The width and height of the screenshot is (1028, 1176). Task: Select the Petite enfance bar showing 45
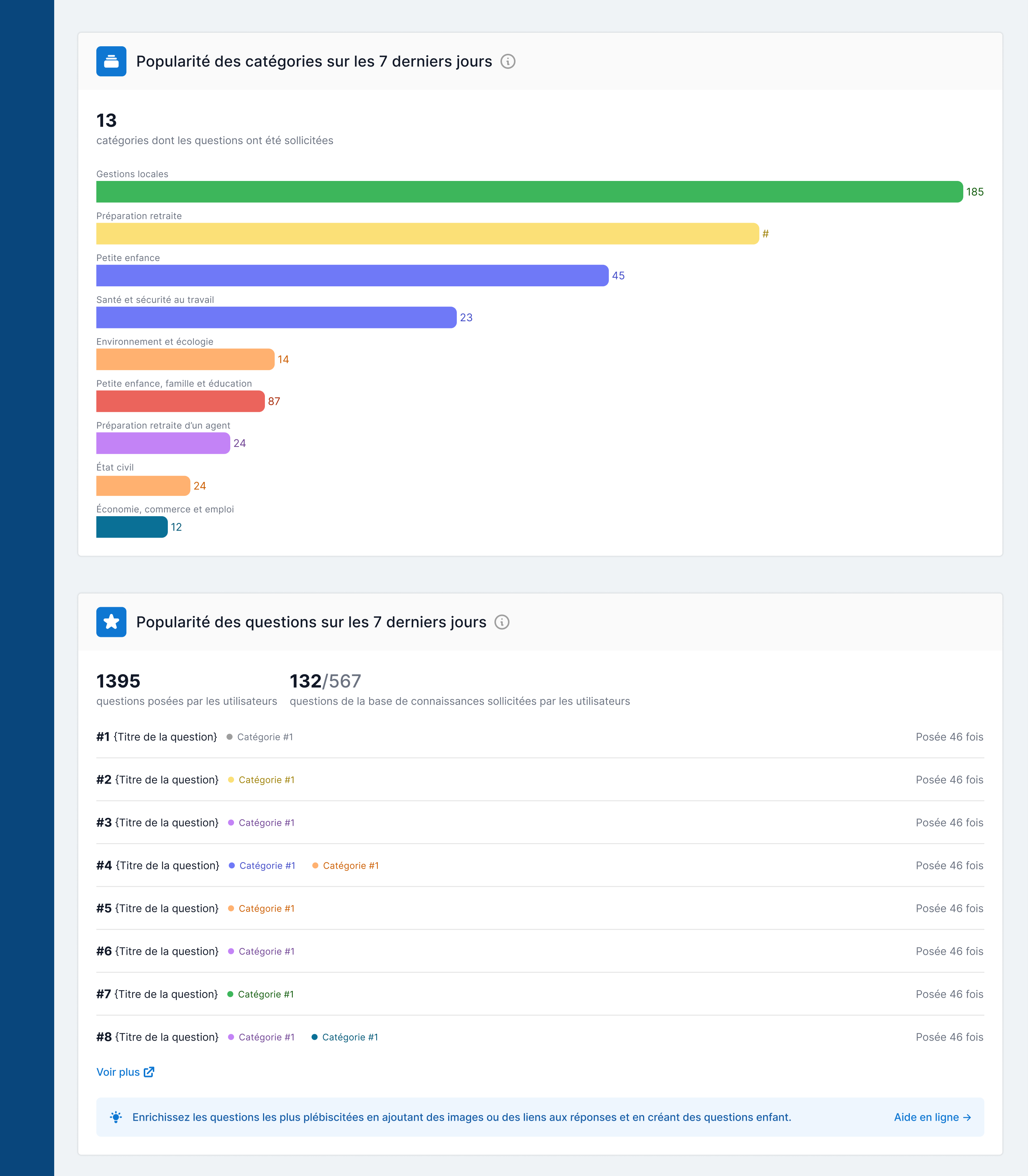(352, 275)
